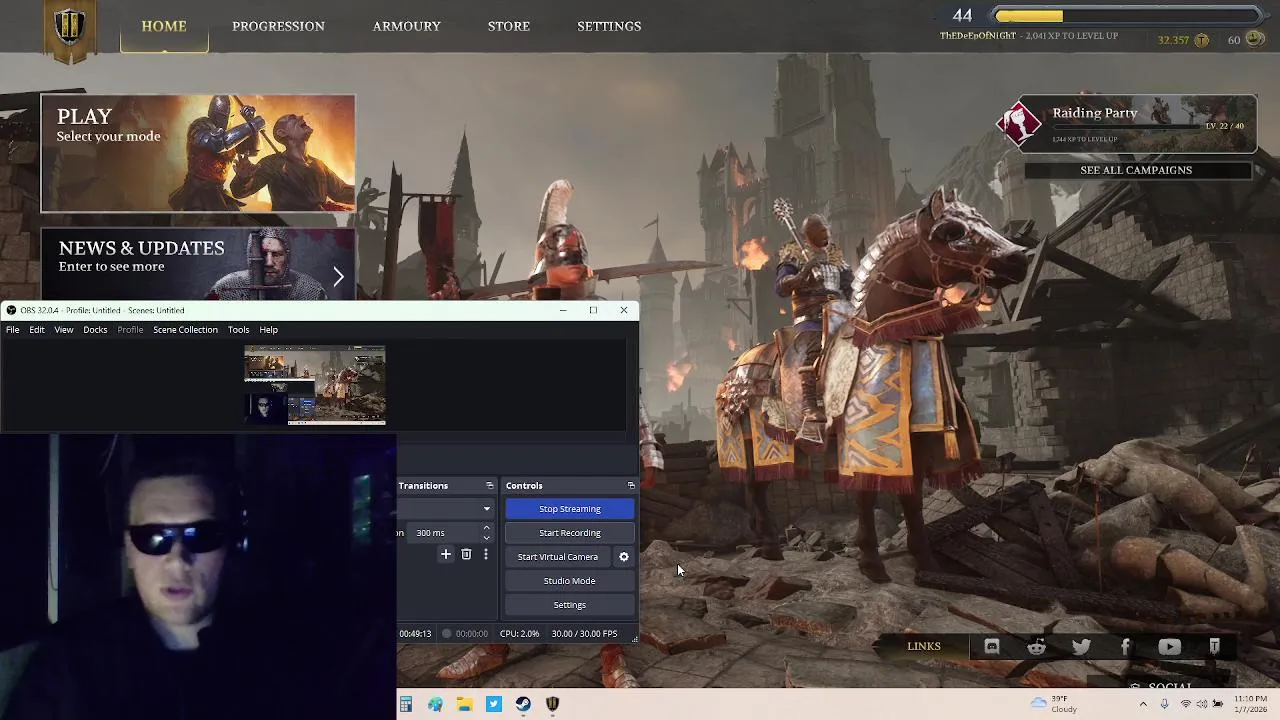Open the Torn Banner link icon
Image resolution: width=1280 pixels, height=720 pixels.
click(x=1214, y=647)
